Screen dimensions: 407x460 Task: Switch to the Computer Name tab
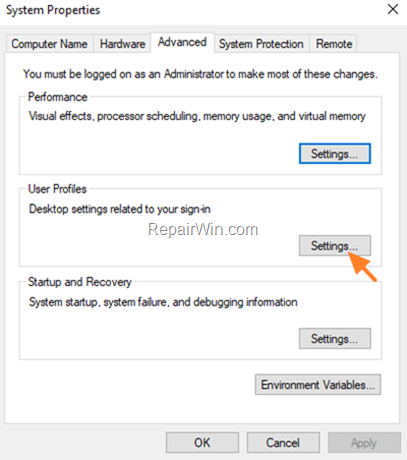(x=49, y=44)
